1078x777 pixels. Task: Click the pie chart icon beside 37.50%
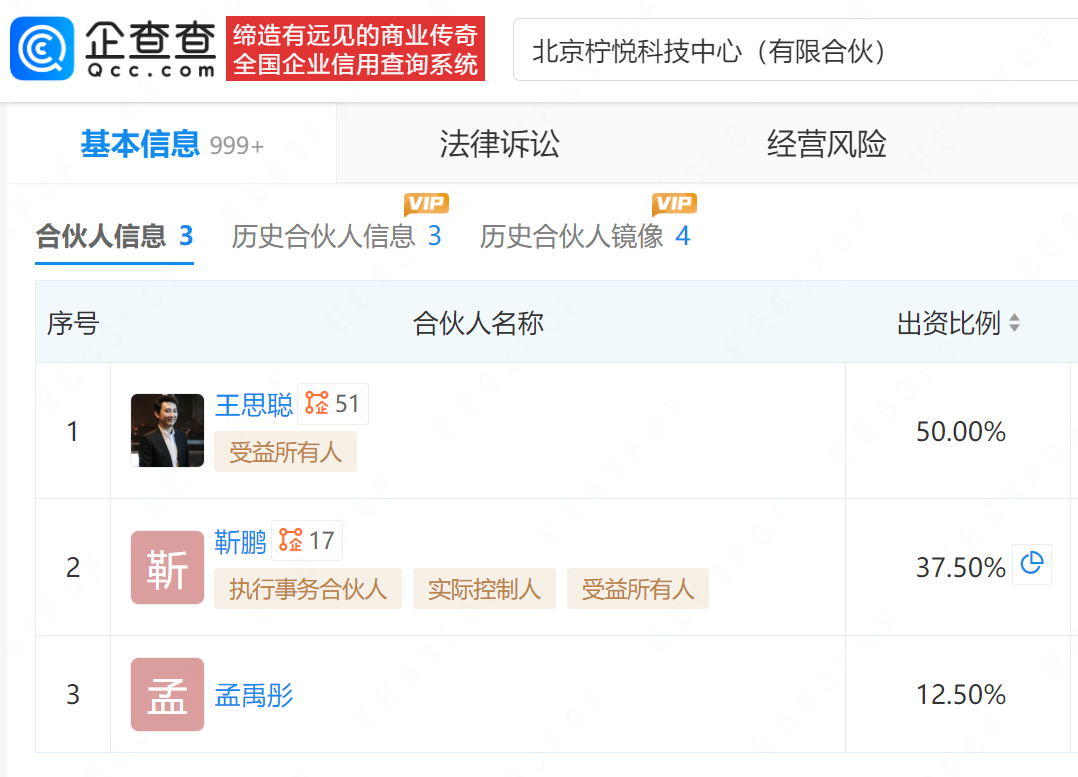pyautogui.click(x=1032, y=564)
